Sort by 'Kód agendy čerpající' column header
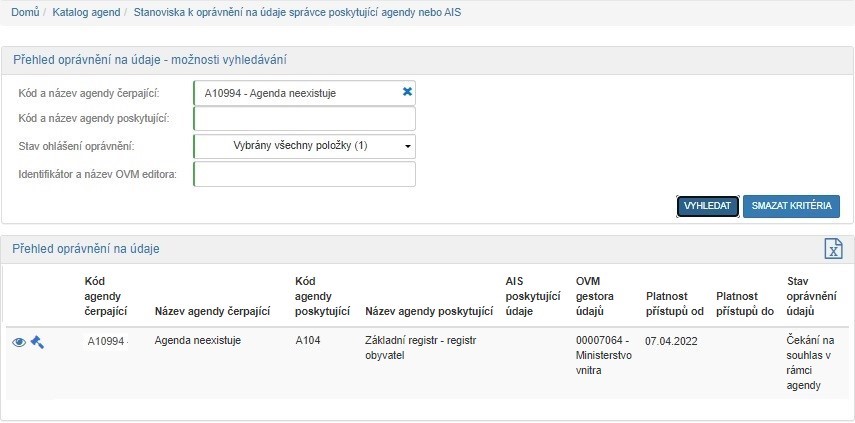The image size is (855, 423). click(106, 297)
